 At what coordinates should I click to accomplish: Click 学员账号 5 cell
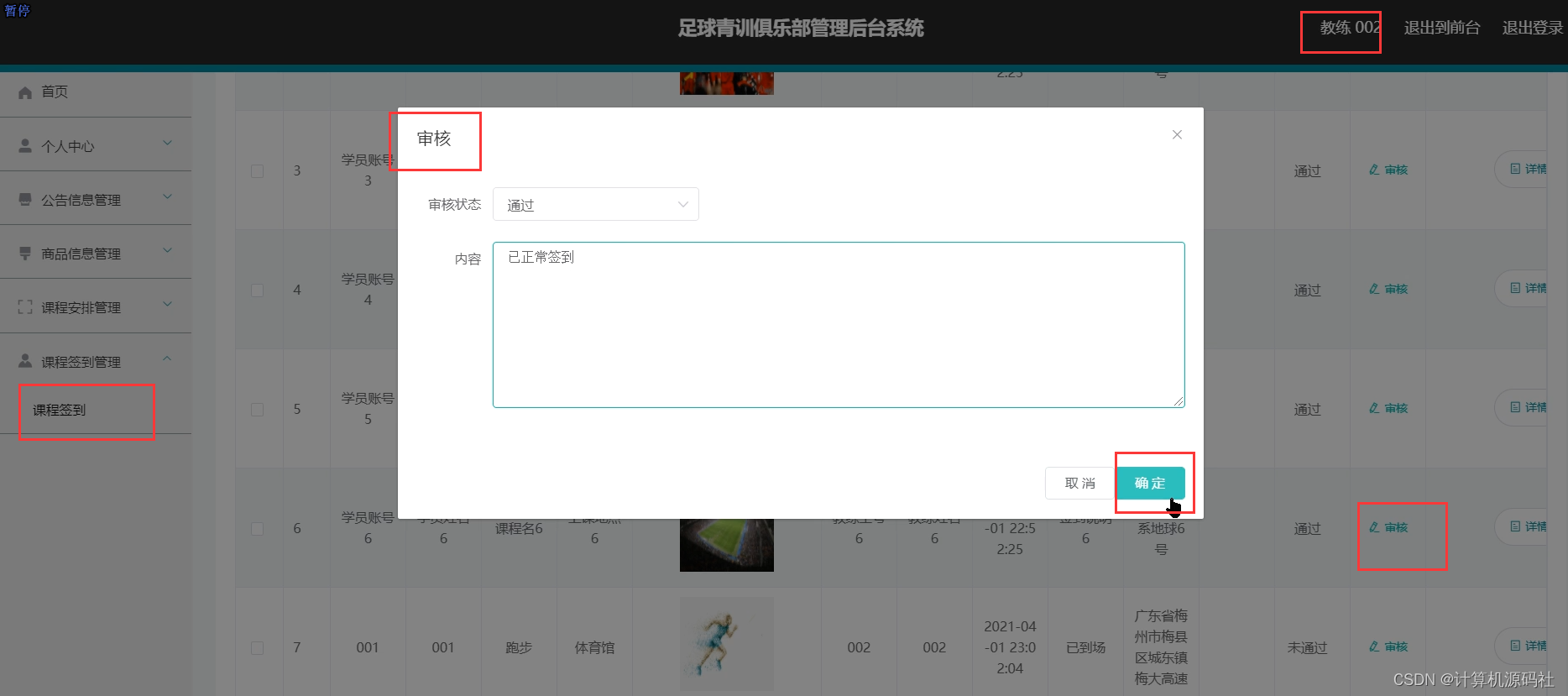368,409
